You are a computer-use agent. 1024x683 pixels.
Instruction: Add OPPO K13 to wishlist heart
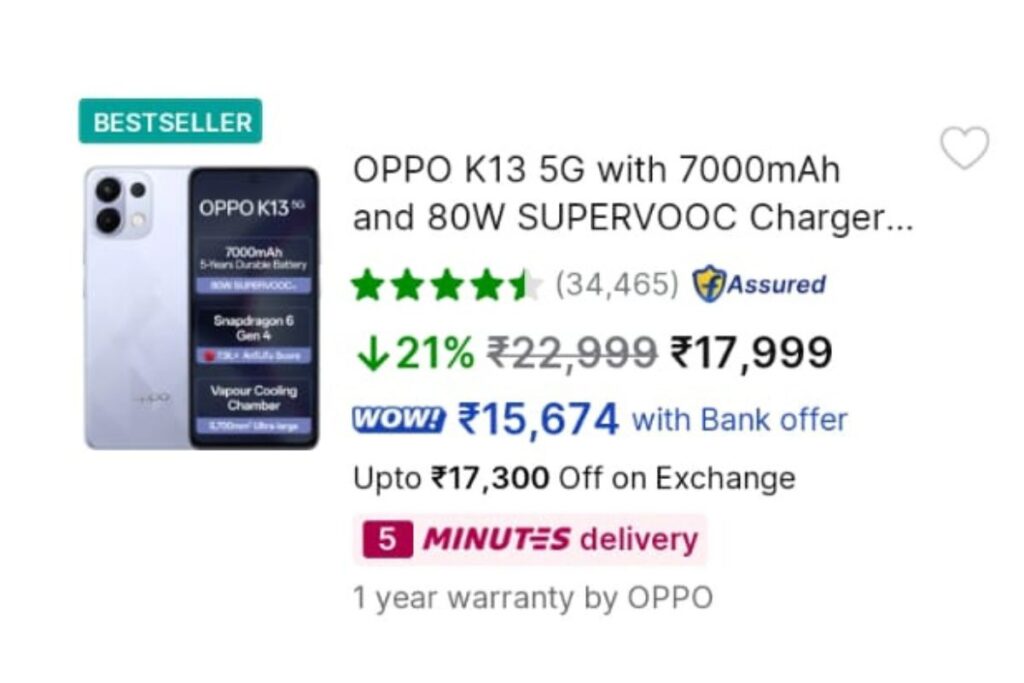click(x=965, y=148)
